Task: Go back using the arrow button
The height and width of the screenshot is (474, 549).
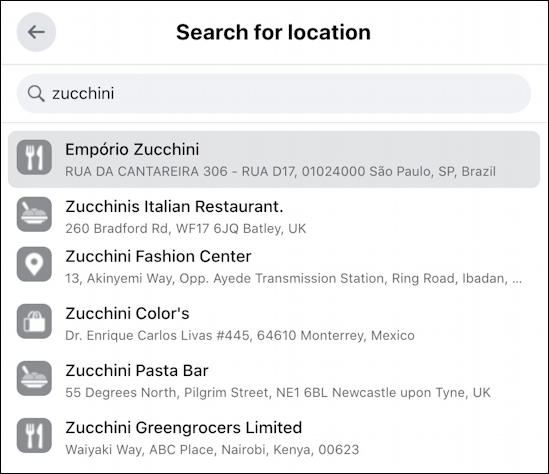Action: (36, 32)
